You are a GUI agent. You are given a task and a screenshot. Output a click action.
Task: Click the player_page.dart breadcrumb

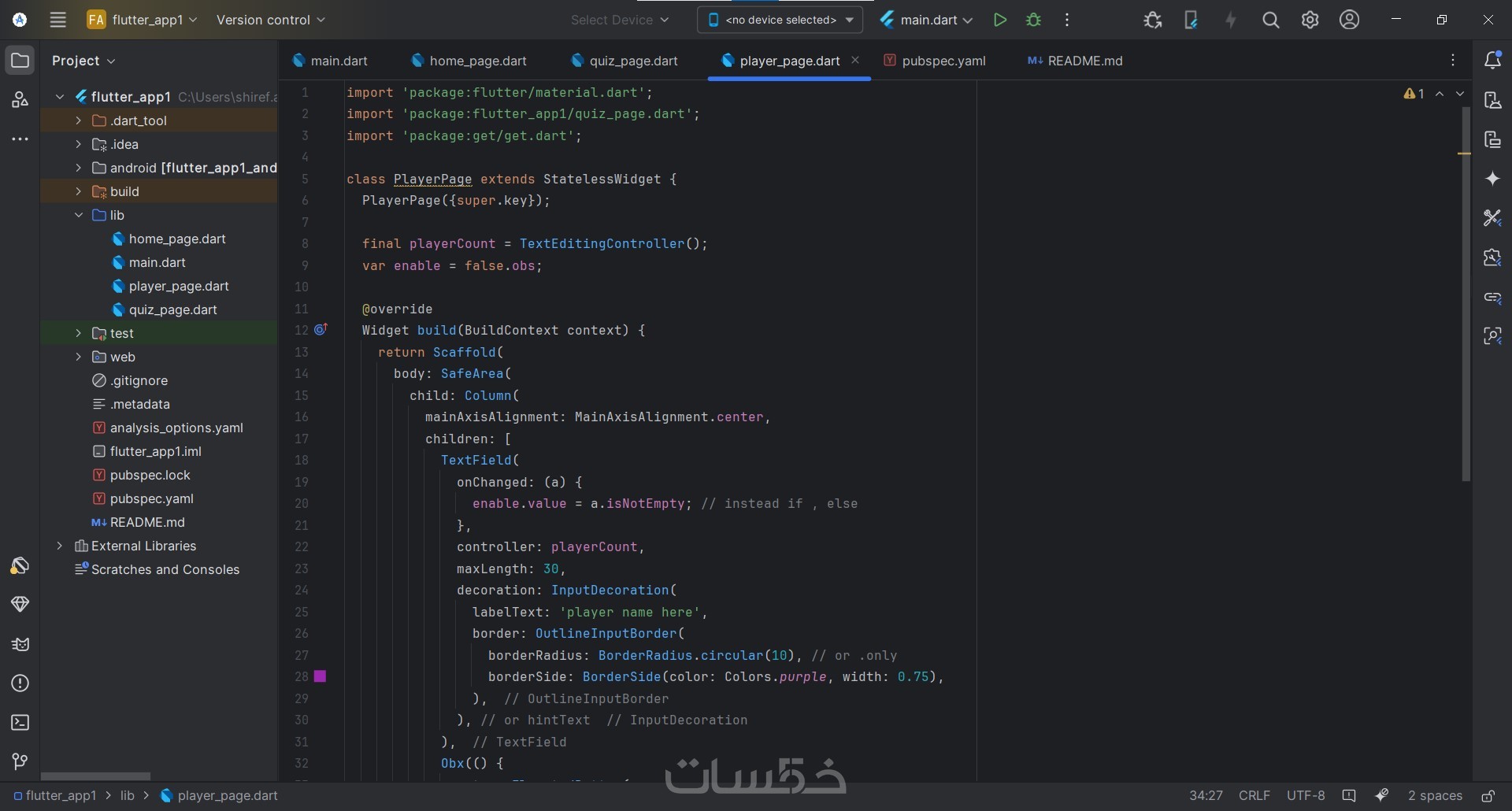pos(219,796)
